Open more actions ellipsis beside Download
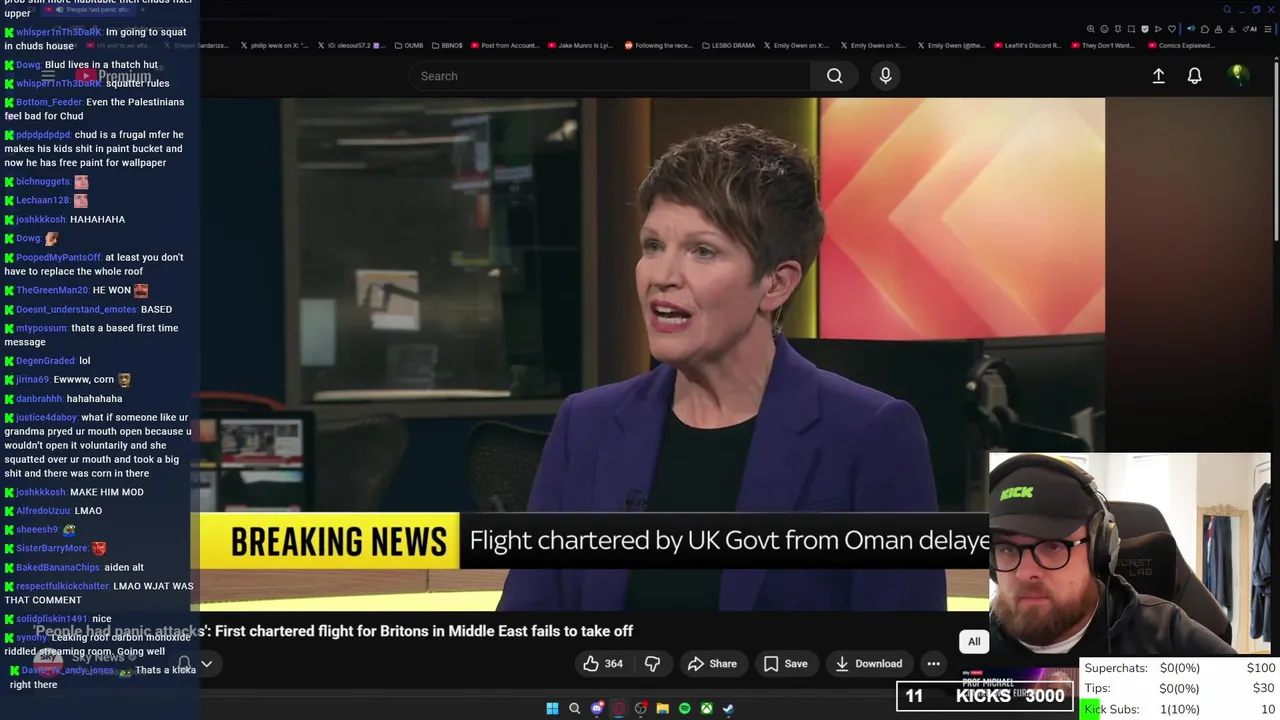 (933, 664)
